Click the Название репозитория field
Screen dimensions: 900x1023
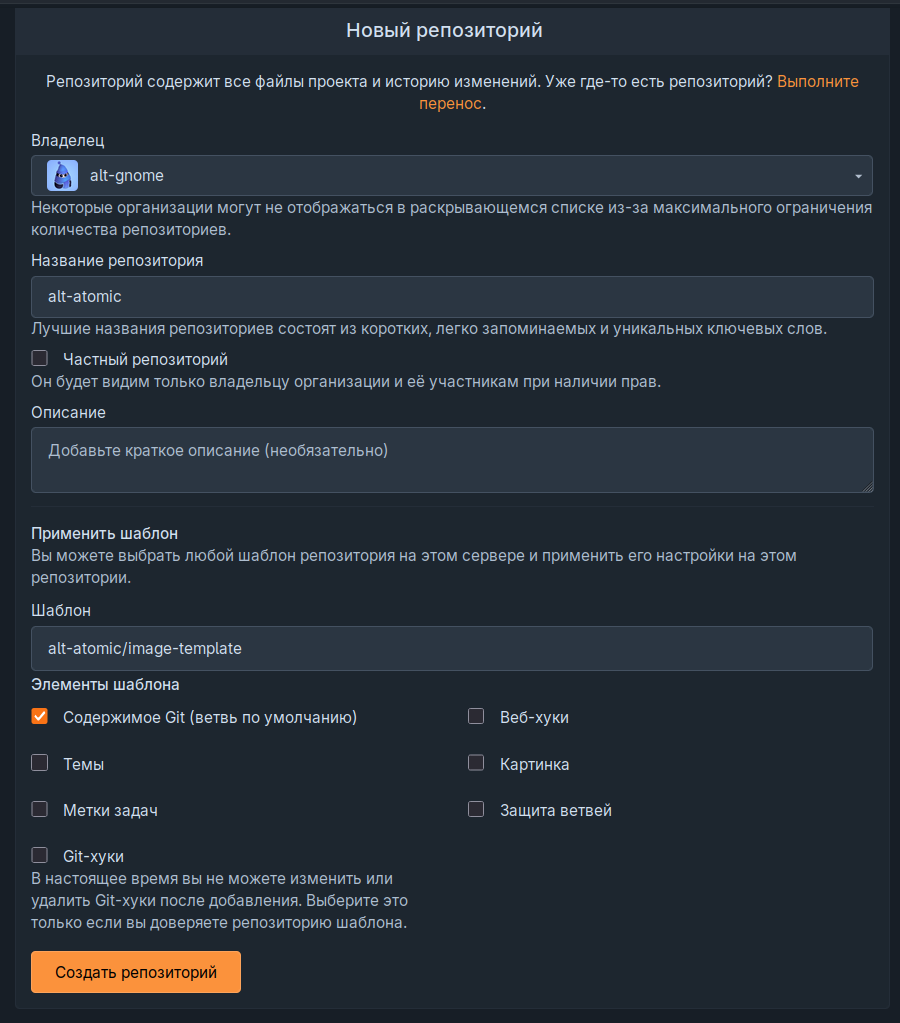point(452,297)
